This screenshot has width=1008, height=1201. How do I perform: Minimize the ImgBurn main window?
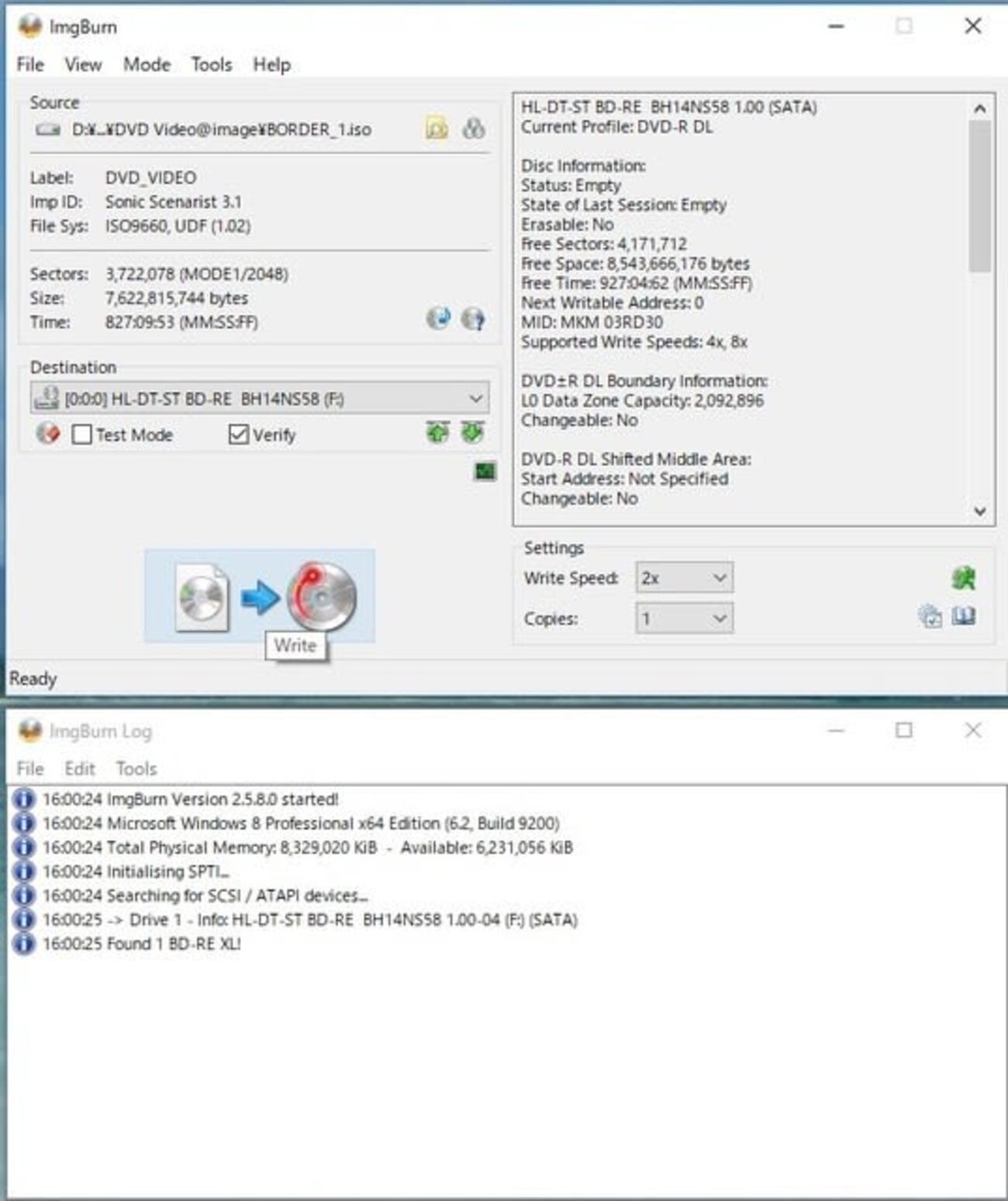[836, 26]
